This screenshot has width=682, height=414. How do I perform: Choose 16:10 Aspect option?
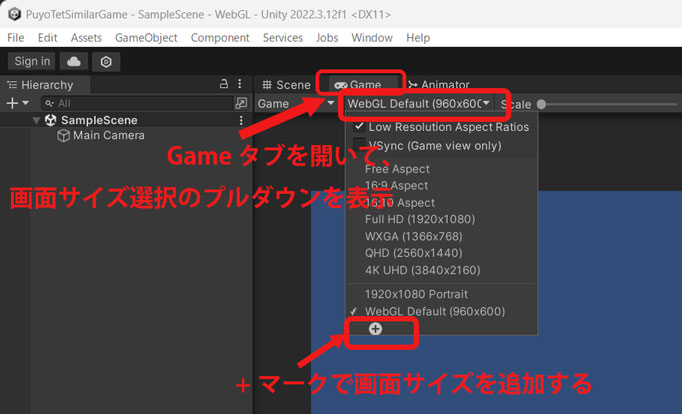tap(400, 203)
